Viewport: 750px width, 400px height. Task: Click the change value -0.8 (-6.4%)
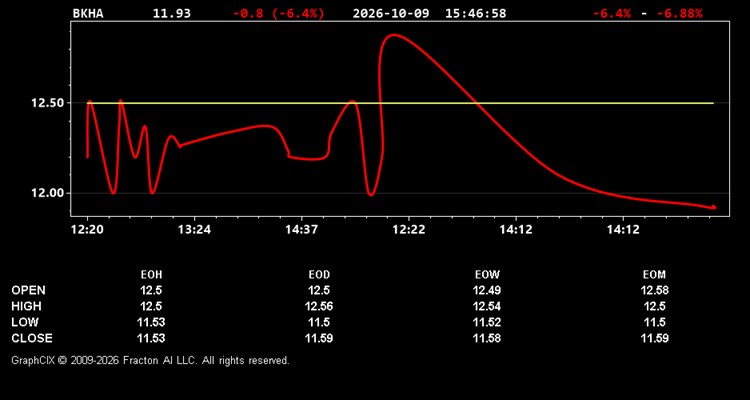[279, 13]
